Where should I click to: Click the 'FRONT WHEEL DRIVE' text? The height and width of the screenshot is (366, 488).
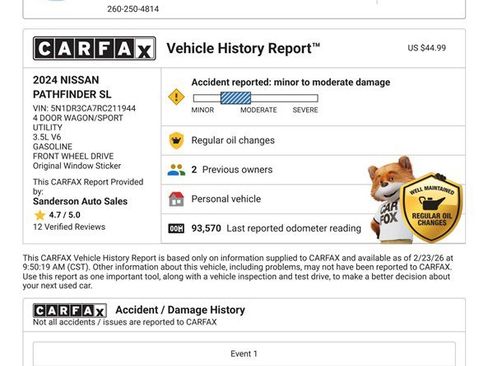[73, 156]
